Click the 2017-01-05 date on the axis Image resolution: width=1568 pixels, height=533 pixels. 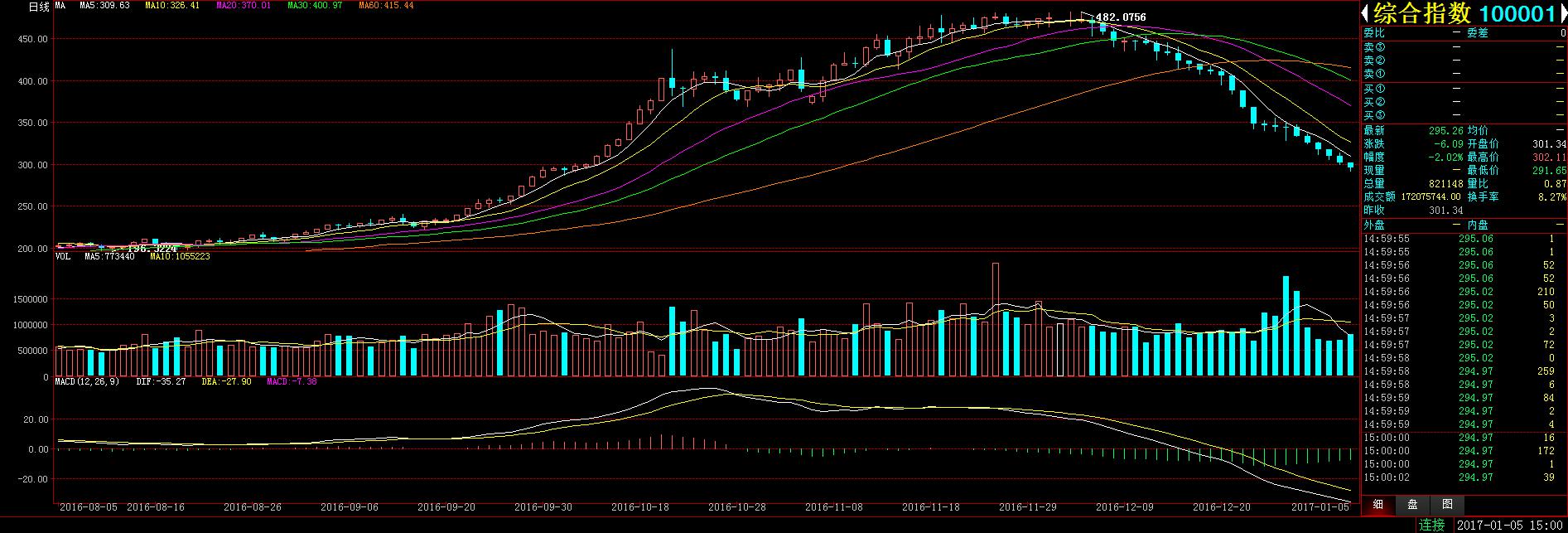pyautogui.click(x=1321, y=507)
